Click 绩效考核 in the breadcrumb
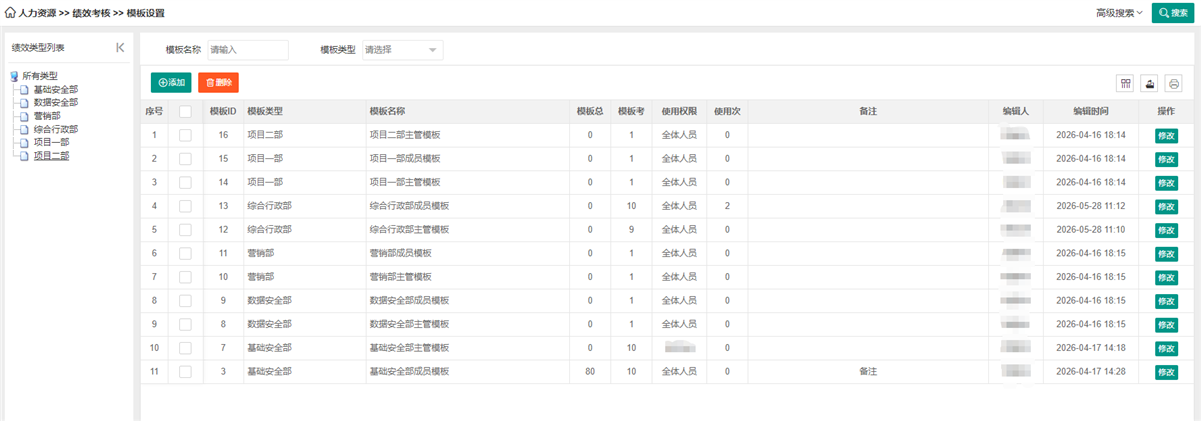The width and height of the screenshot is (1201, 421). 92,13
